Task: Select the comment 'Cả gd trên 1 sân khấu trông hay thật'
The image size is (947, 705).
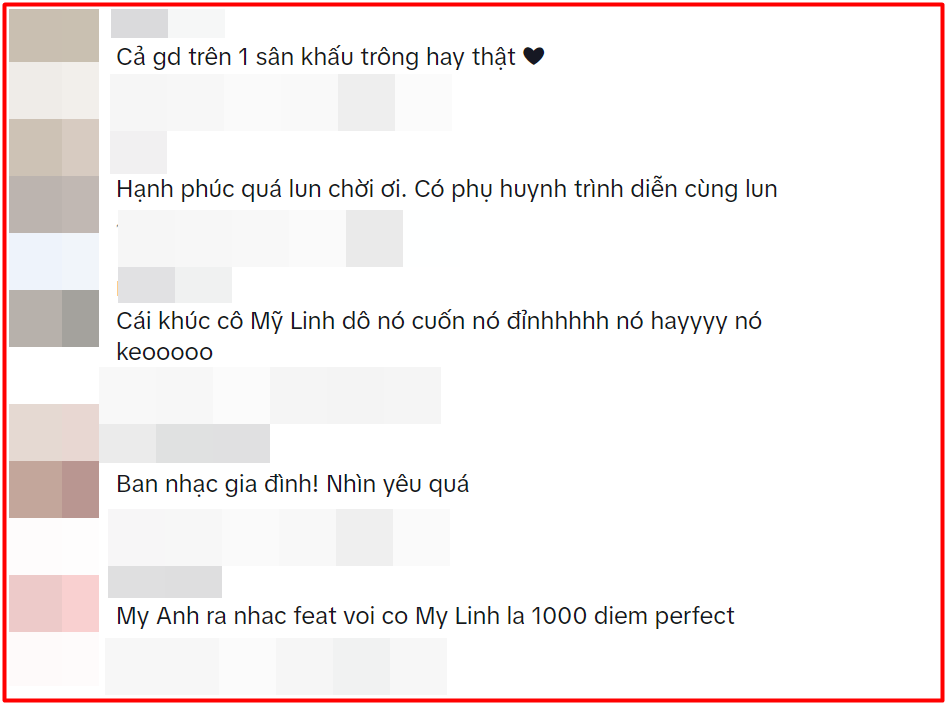Action: click(x=316, y=57)
